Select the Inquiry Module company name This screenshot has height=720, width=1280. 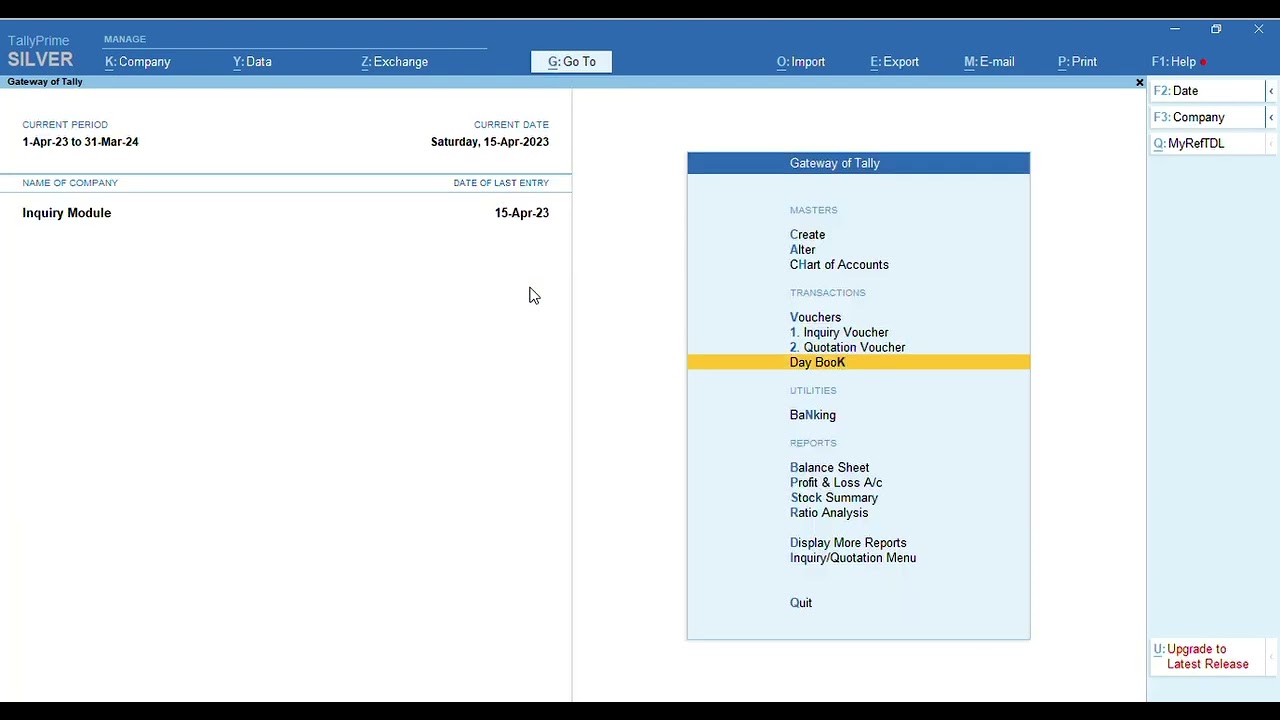point(67,213)
